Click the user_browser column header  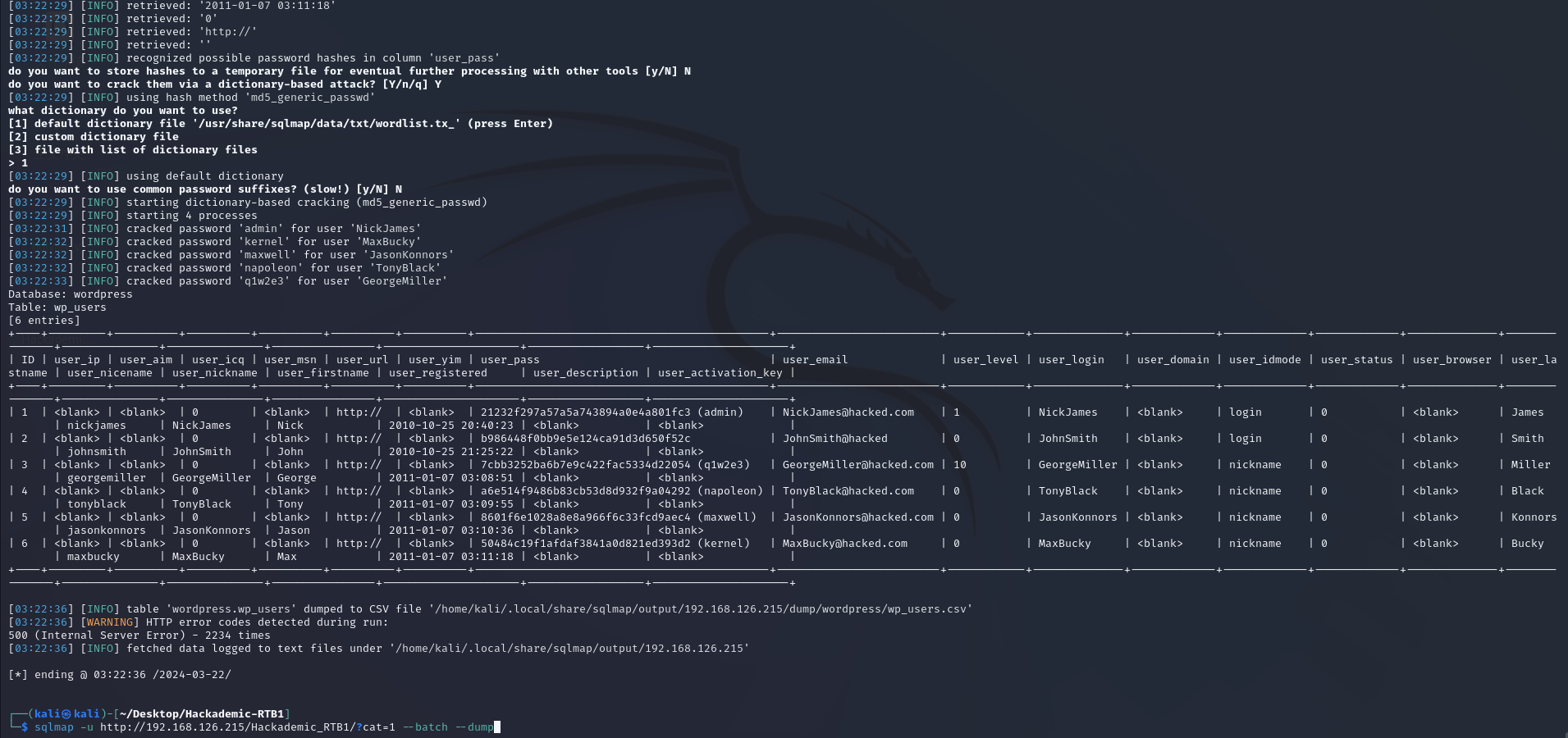coord(1451,360)
